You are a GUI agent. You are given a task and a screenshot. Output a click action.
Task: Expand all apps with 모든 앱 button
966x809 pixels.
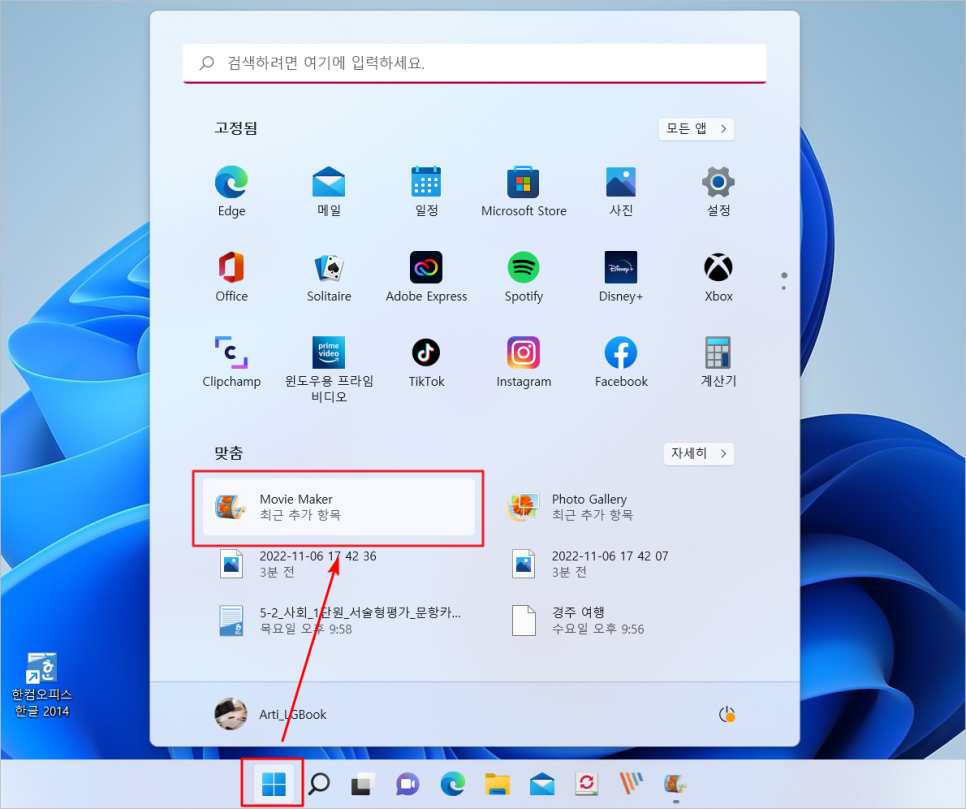(x=696, y=129)
